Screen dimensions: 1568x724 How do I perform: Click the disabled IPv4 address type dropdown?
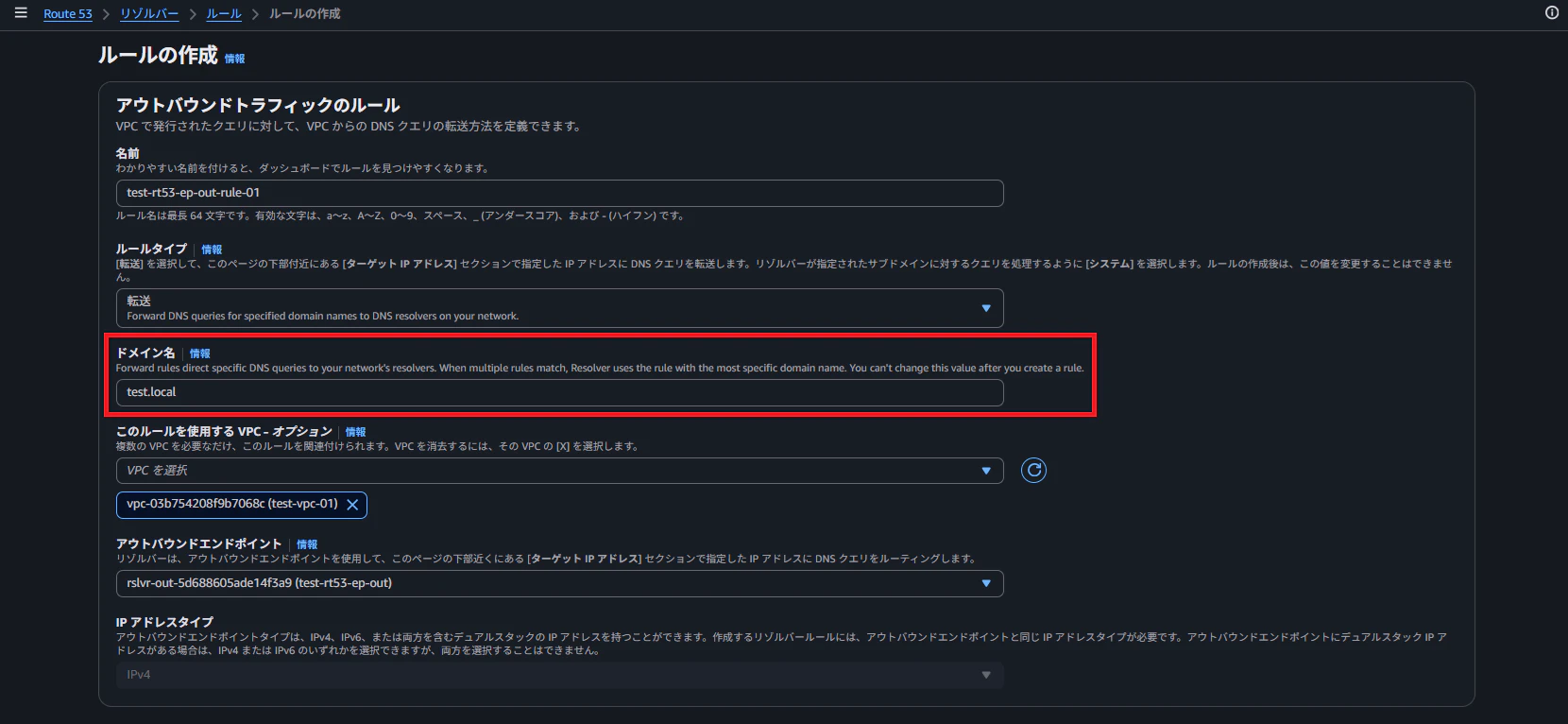click(x=559, y=675)
